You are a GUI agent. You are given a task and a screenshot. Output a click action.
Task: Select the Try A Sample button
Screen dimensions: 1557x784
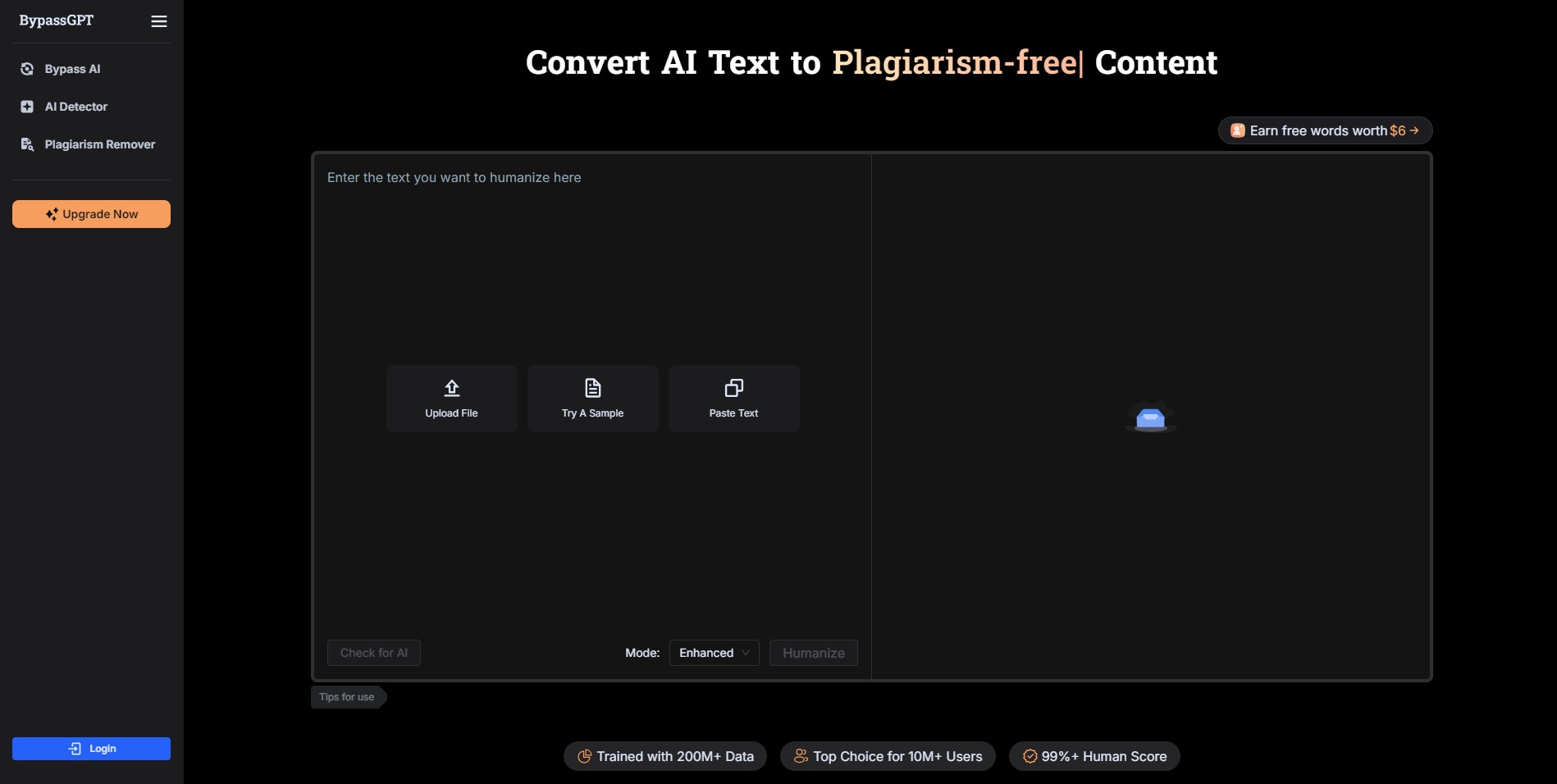tap(593, 399)
